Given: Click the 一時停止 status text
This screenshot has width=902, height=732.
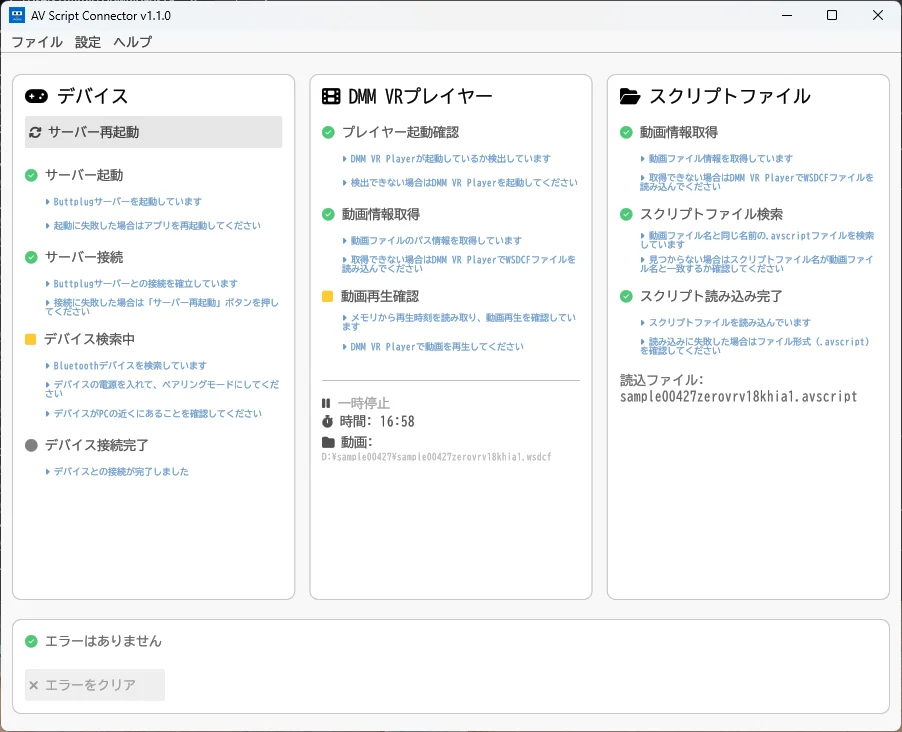Looking at the screenshot, I should click(x=364, y=403).
